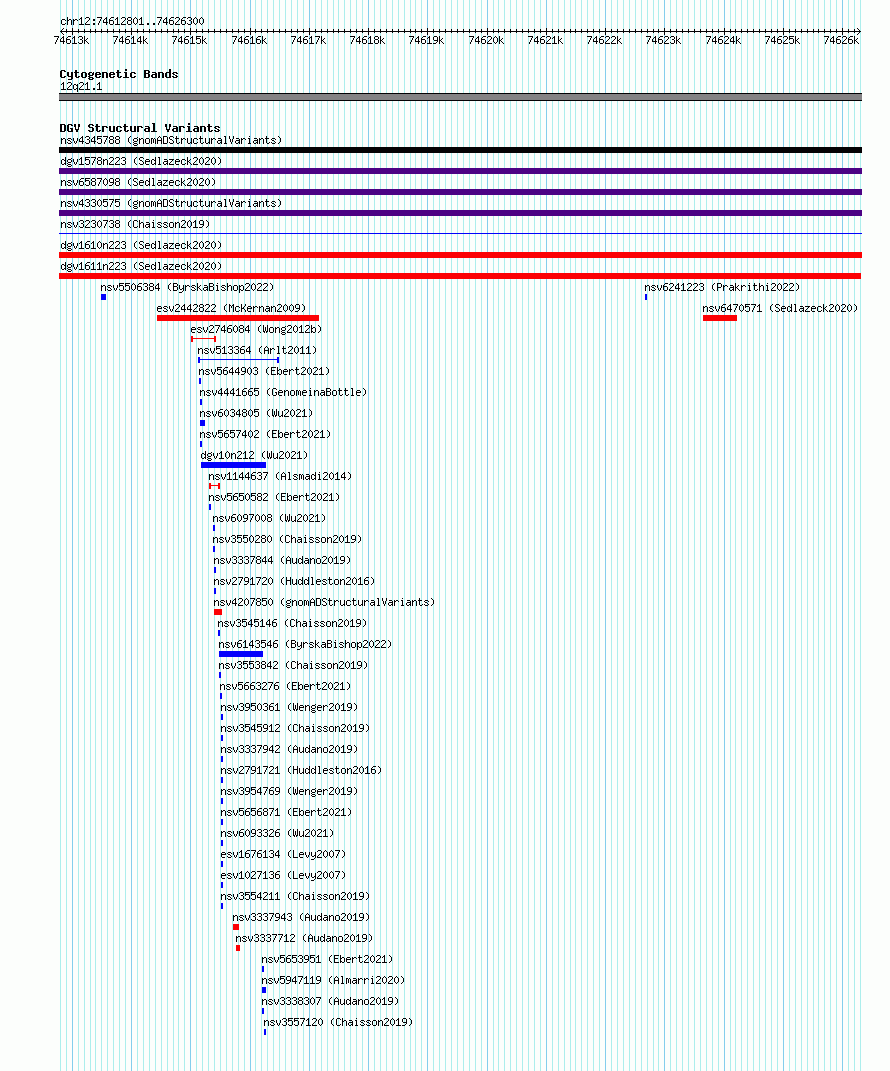Image resolution: width=890 pixels, height=1071 pixels.
Task: Select the dgv1578n223 (Sedlazeck2020) variant label
Action: tap(141, 162)
